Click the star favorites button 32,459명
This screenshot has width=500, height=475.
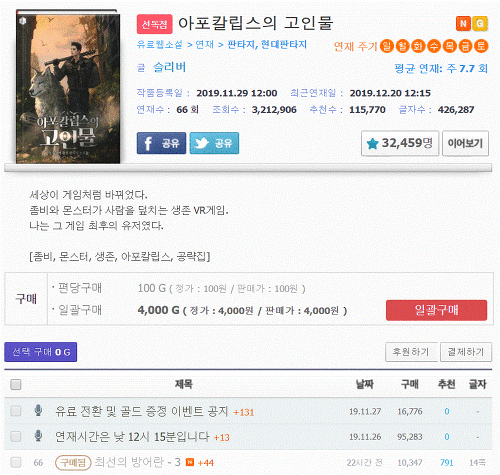click(400, 143)
